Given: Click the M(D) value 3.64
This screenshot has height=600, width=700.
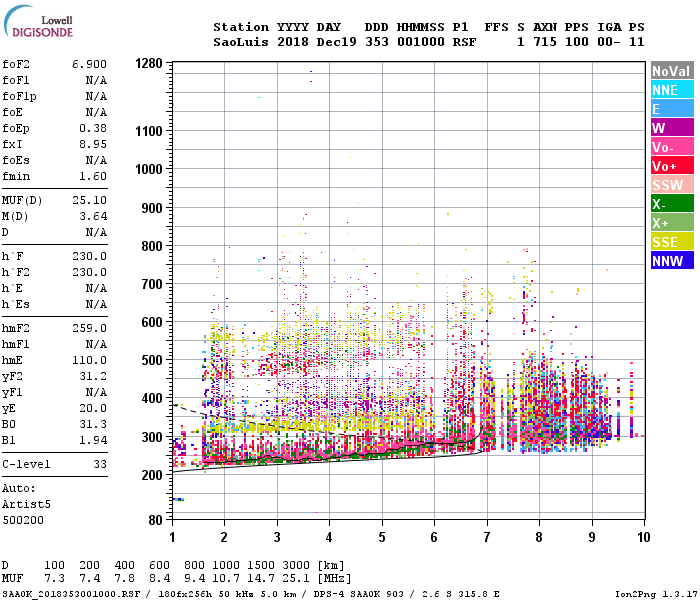Looking at the screenshot, I should point(93,216).
